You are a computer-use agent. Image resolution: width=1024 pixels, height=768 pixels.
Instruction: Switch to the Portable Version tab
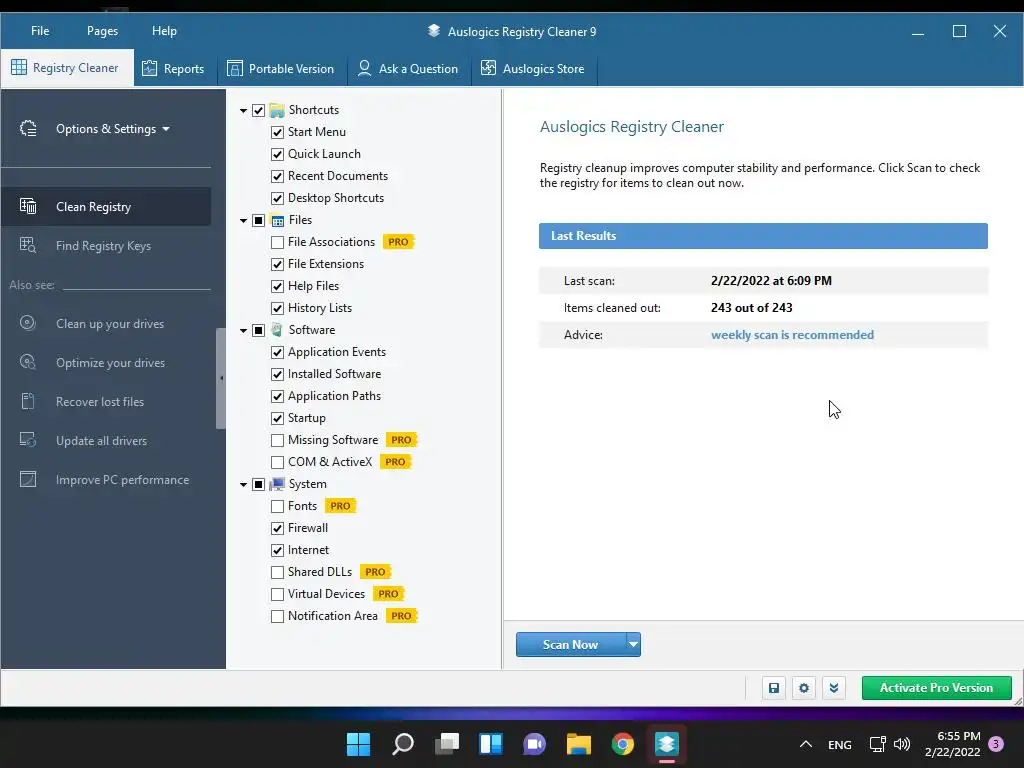point(280,68)
